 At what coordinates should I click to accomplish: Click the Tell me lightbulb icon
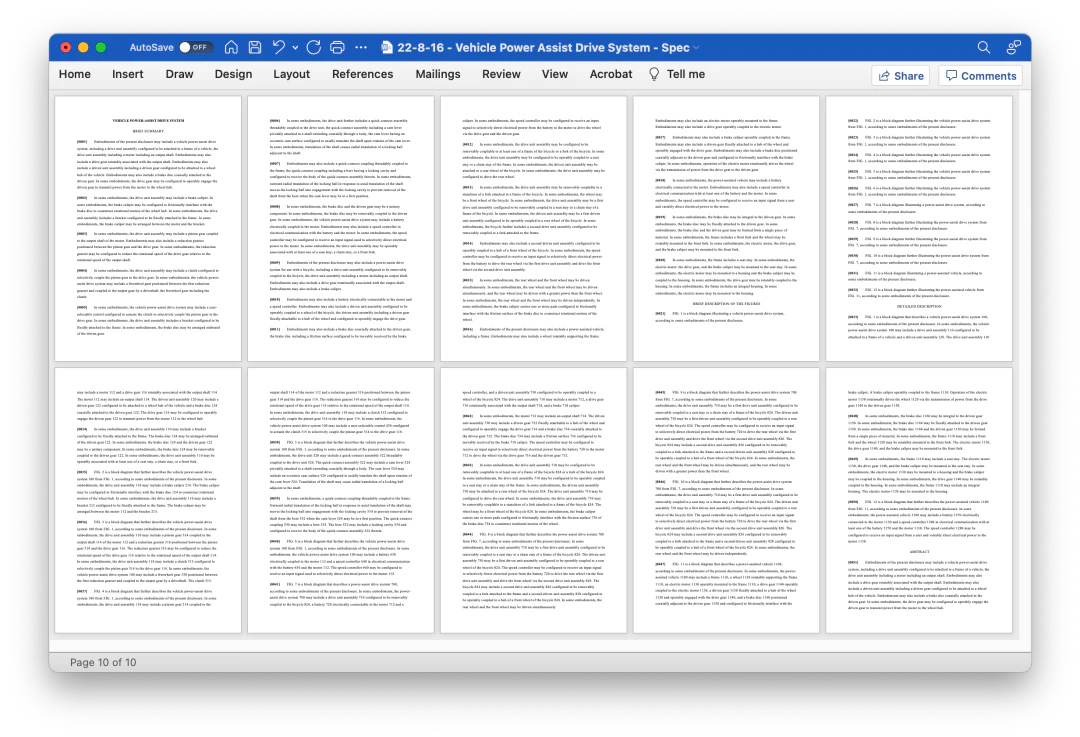tap(654, 74)
